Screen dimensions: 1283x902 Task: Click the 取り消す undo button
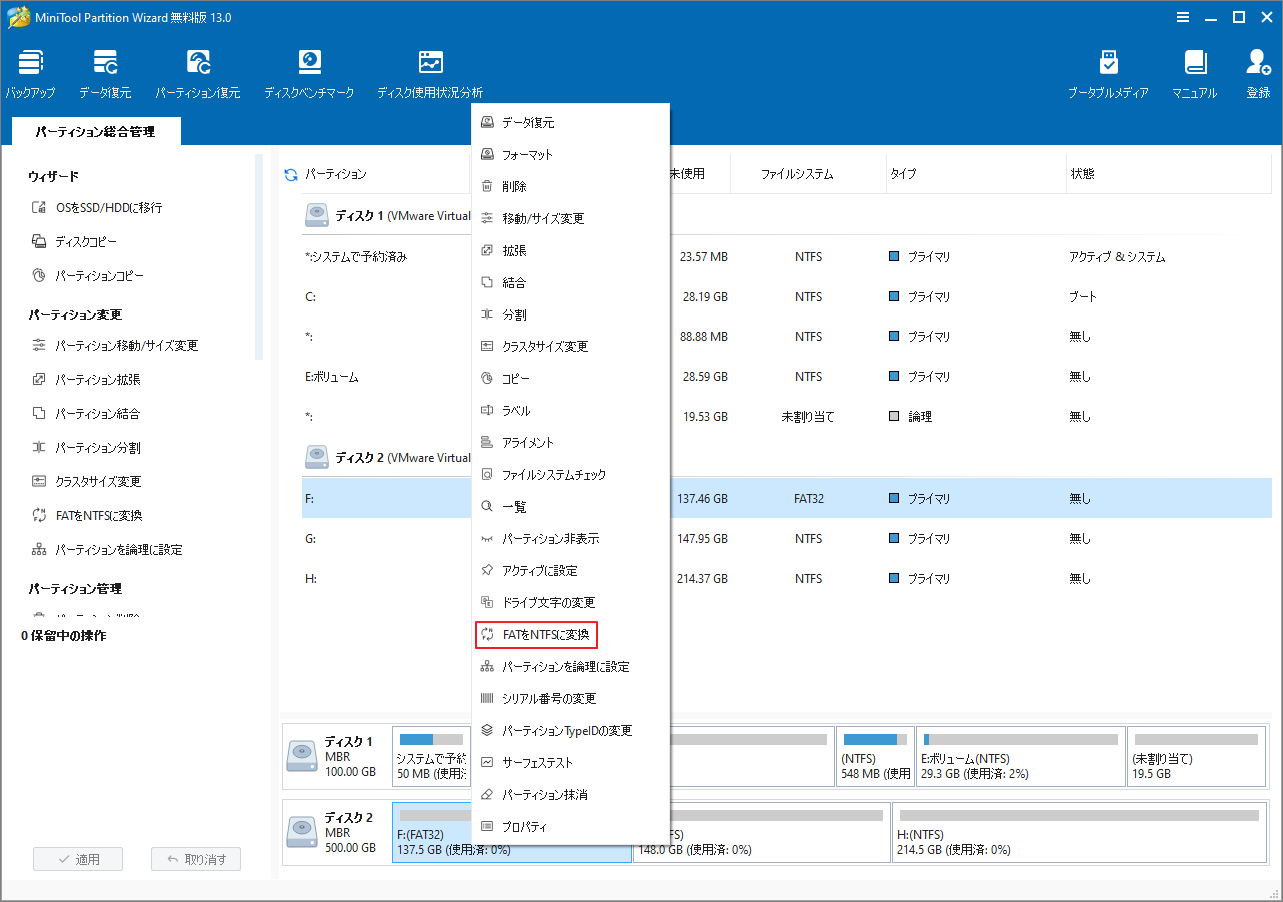(x=196, y=859)
